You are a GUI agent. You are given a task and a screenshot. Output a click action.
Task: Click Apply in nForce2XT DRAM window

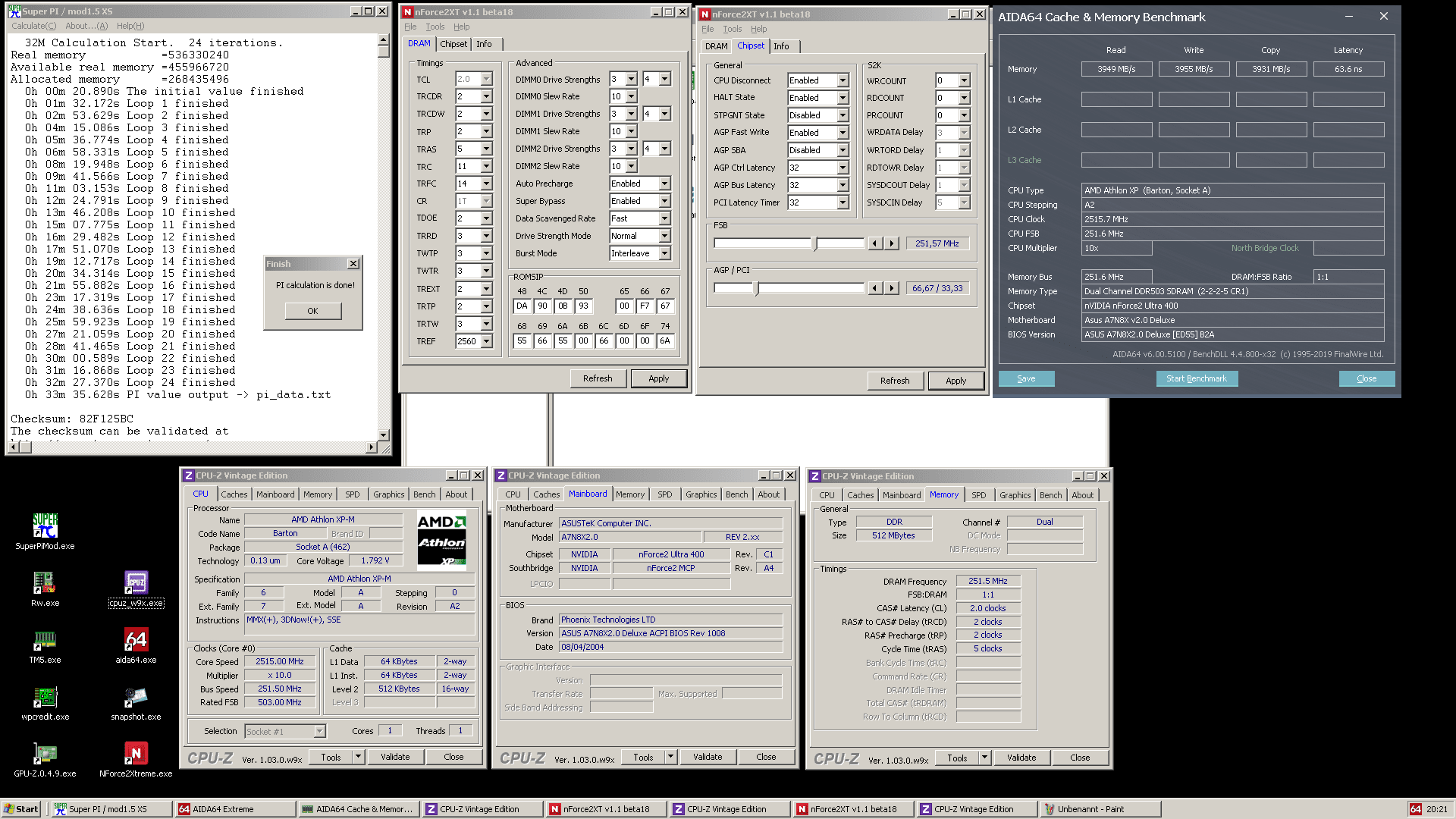point(658,378)
